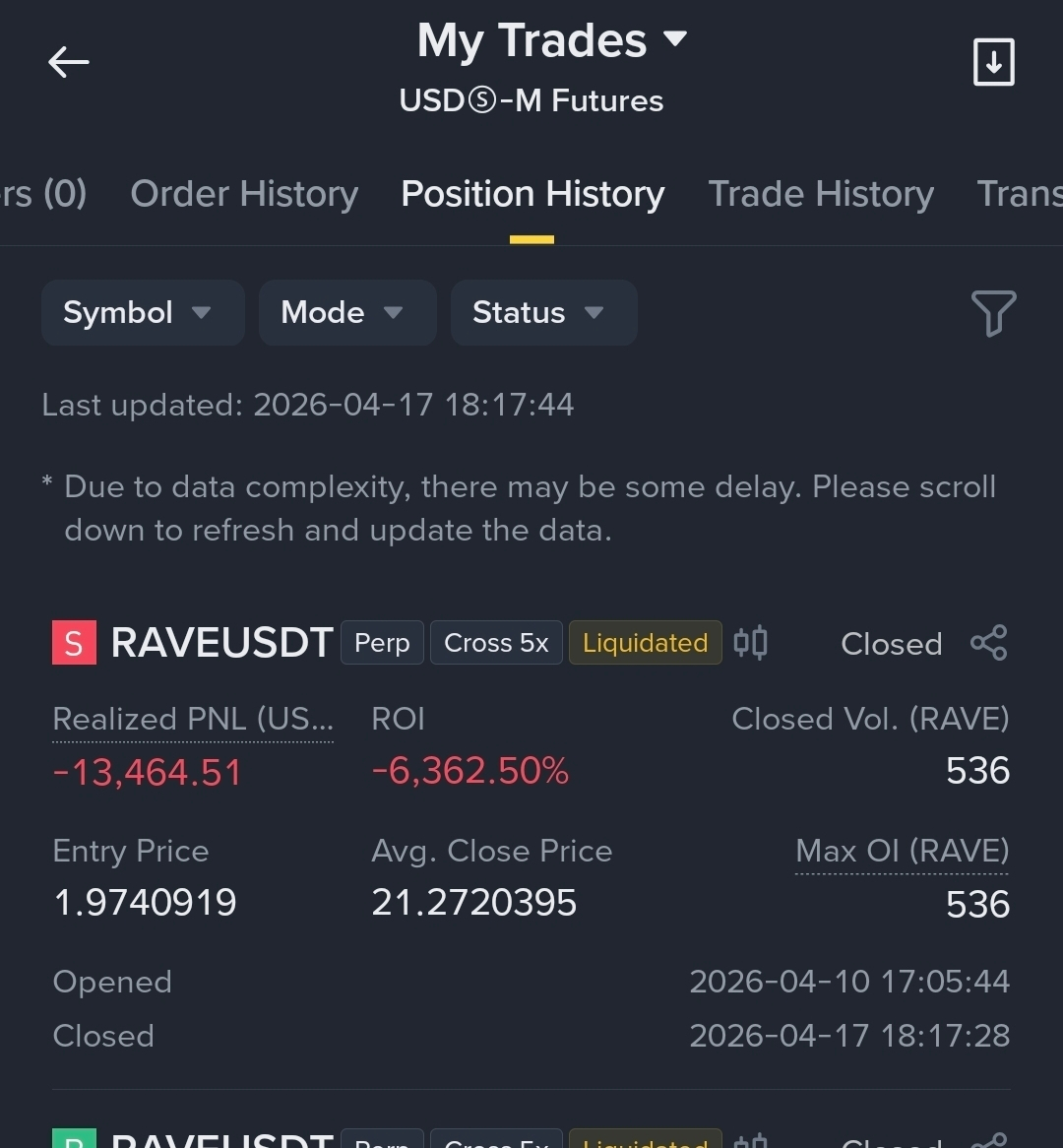Switch to Trade History tab
This screenshot has width=1063, height=1148.
click(821, 194)
